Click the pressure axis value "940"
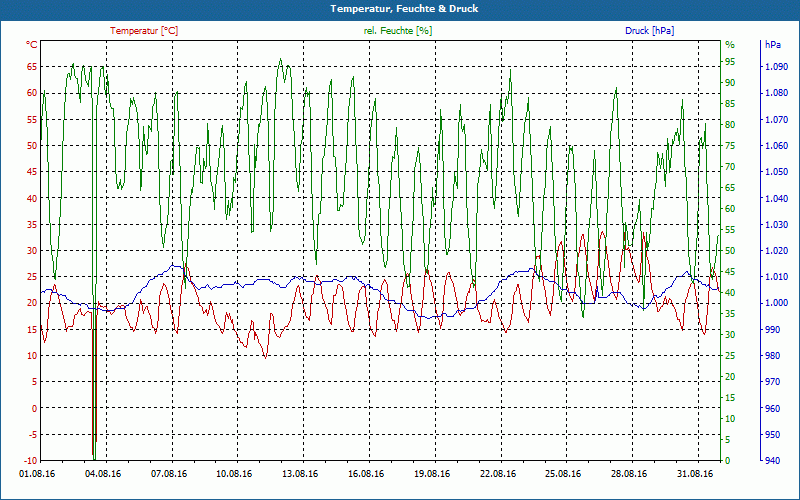Screen dimensions: 800x500 pos(773,461)
